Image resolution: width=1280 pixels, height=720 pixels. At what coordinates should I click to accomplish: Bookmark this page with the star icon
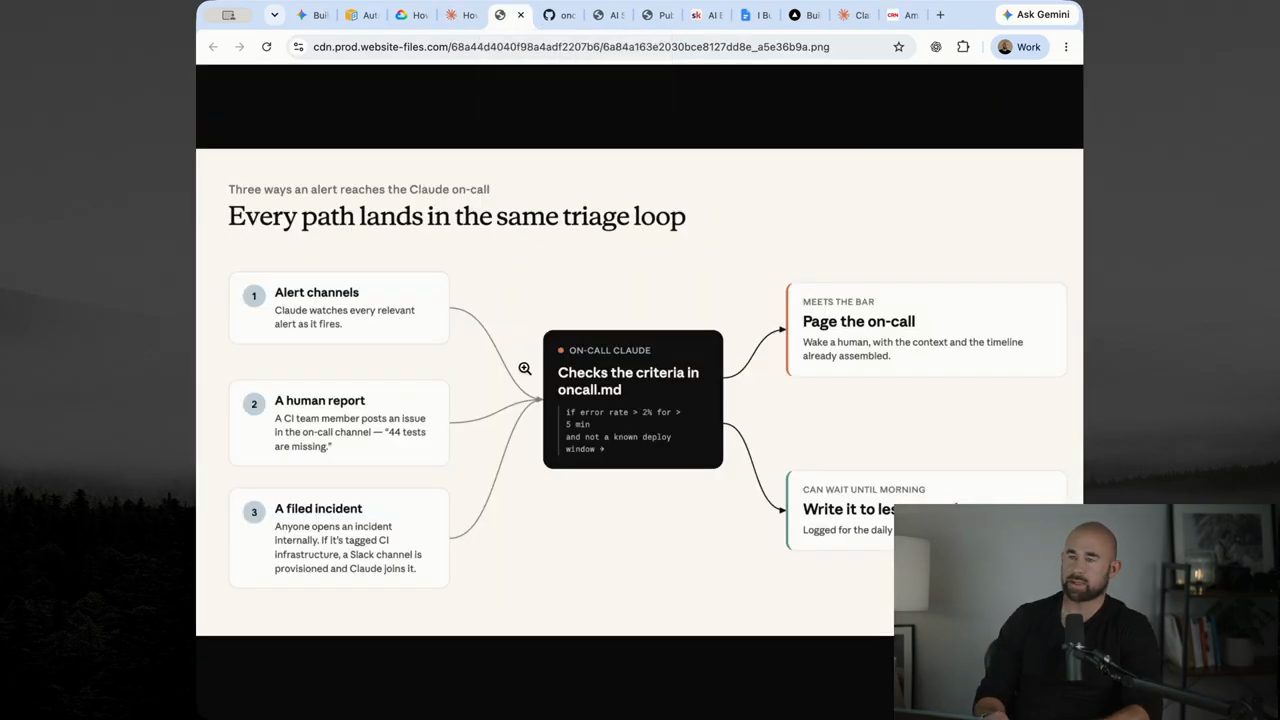(898, 47)
